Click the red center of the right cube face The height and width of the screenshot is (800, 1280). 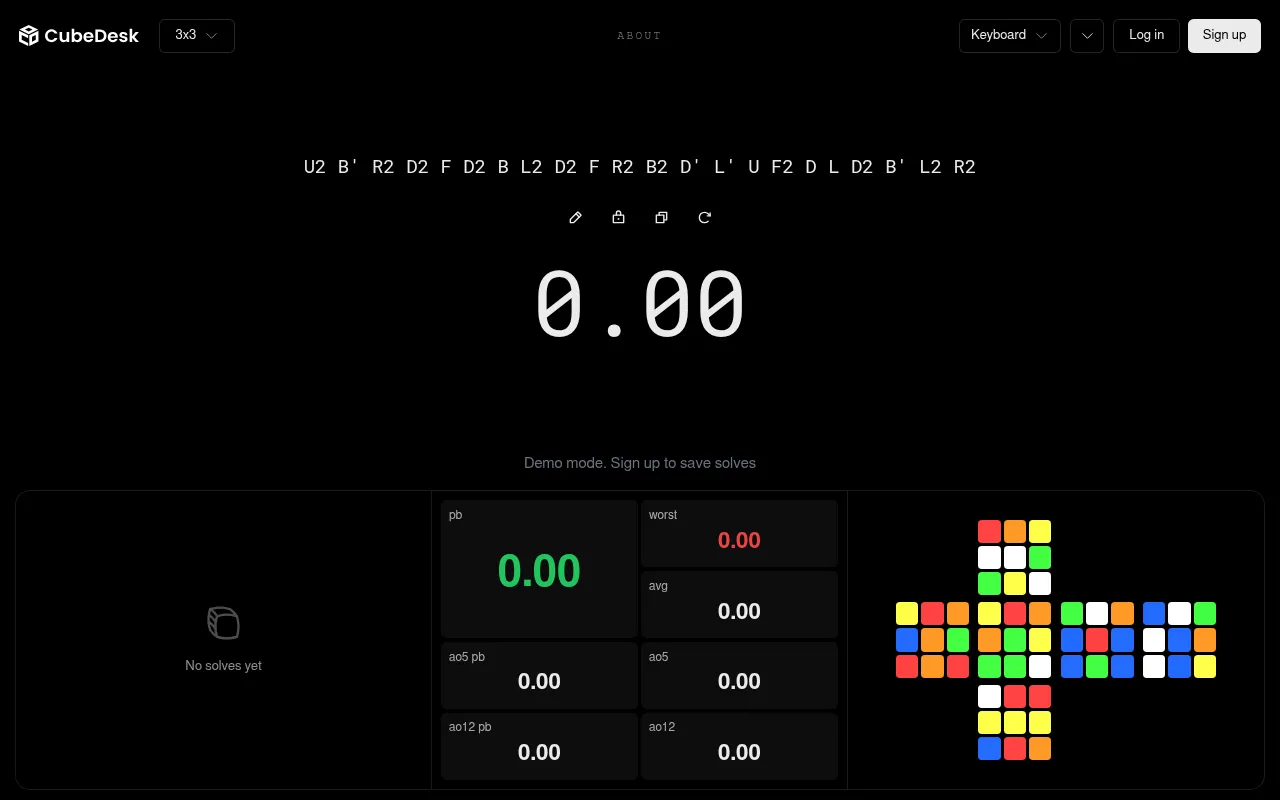pyautogui.click(x=1097, y=640)
